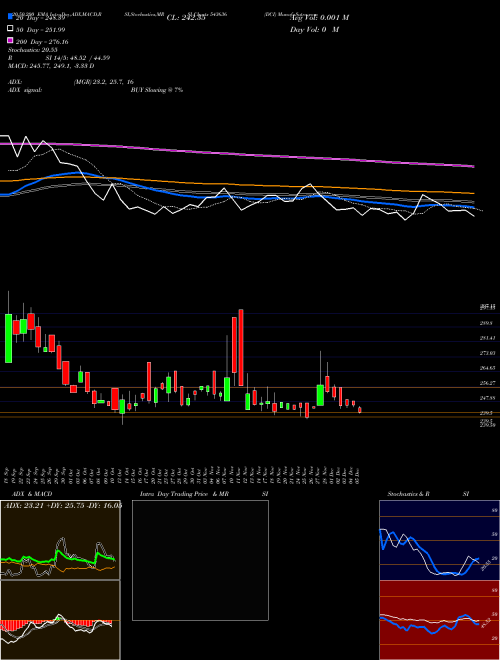Click the 'BUY Slowing @ 7%' signal text
The width and height of the screenshot is (500, 660).
157,90
